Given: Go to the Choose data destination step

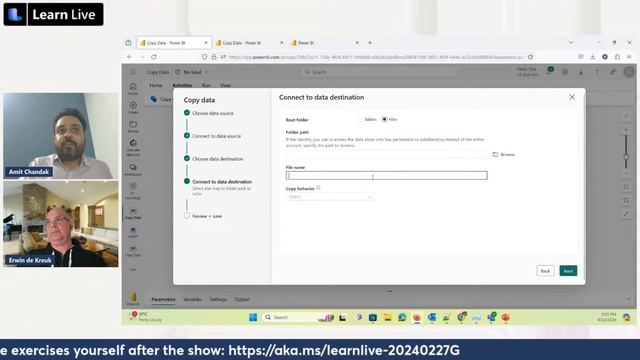Looking at the screenshot, I should click(x=218, y=159).
